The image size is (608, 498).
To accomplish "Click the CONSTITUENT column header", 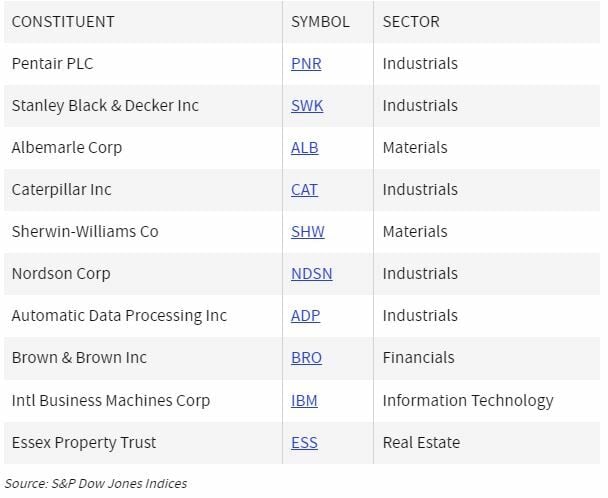I will [x=63, y=21].
